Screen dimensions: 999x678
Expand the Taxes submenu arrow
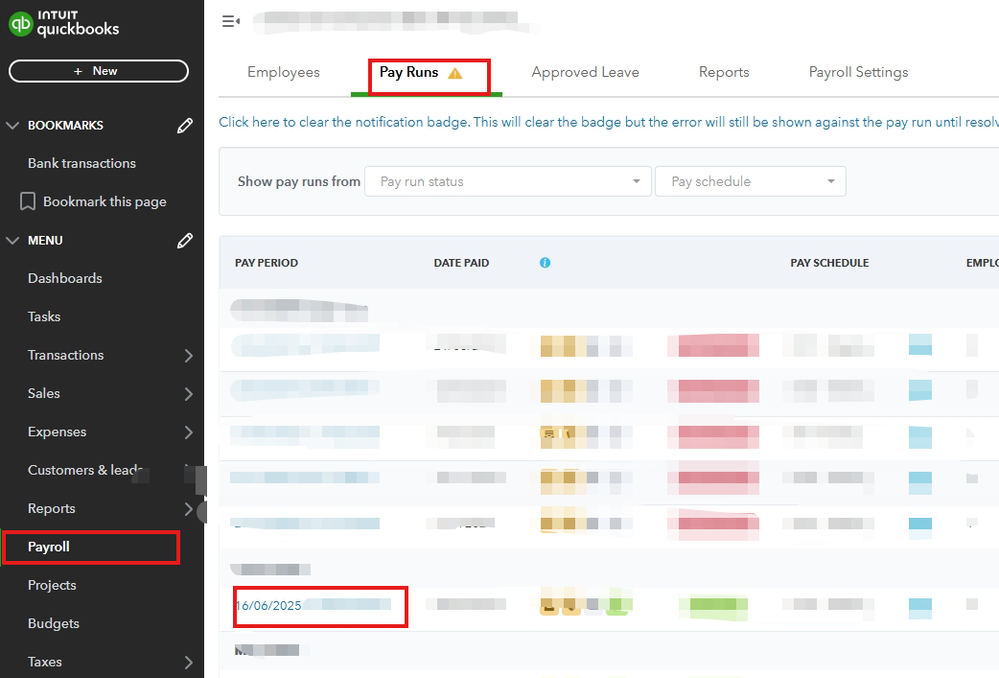click(189, 662)
